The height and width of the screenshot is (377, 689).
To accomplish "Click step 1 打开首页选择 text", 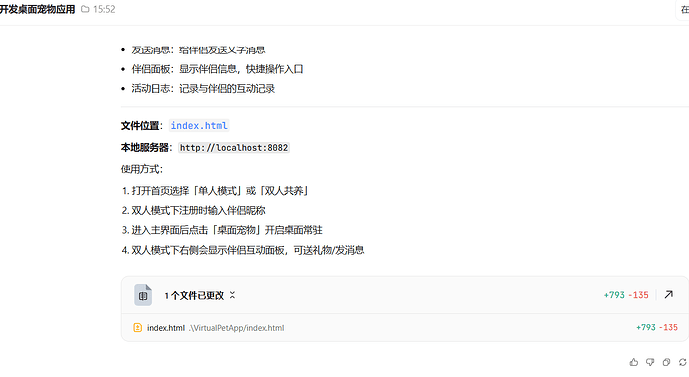I will tap(220, 191).
